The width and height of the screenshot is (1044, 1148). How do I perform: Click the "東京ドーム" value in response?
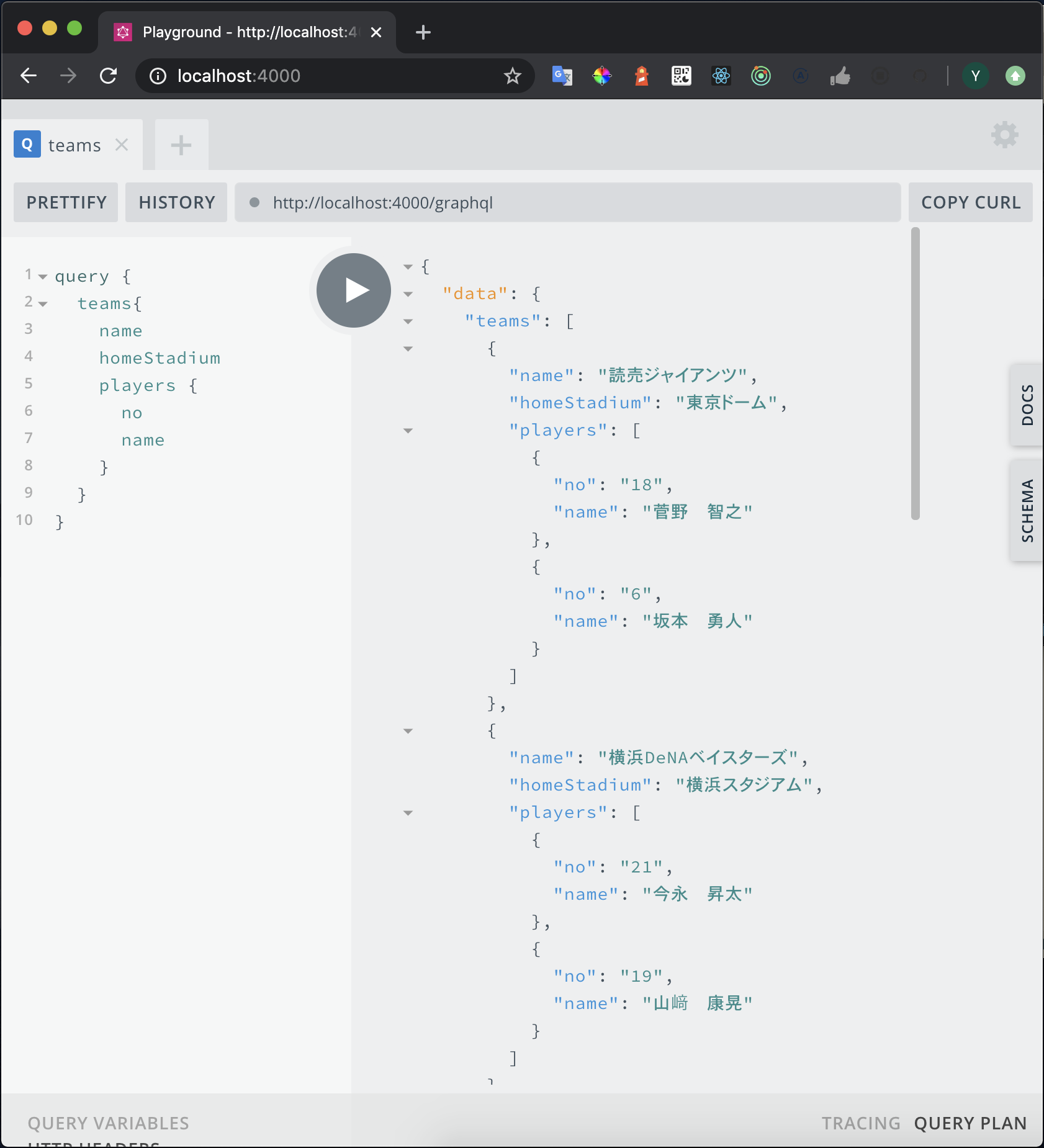pyautogui.click(x=726, y=403)
